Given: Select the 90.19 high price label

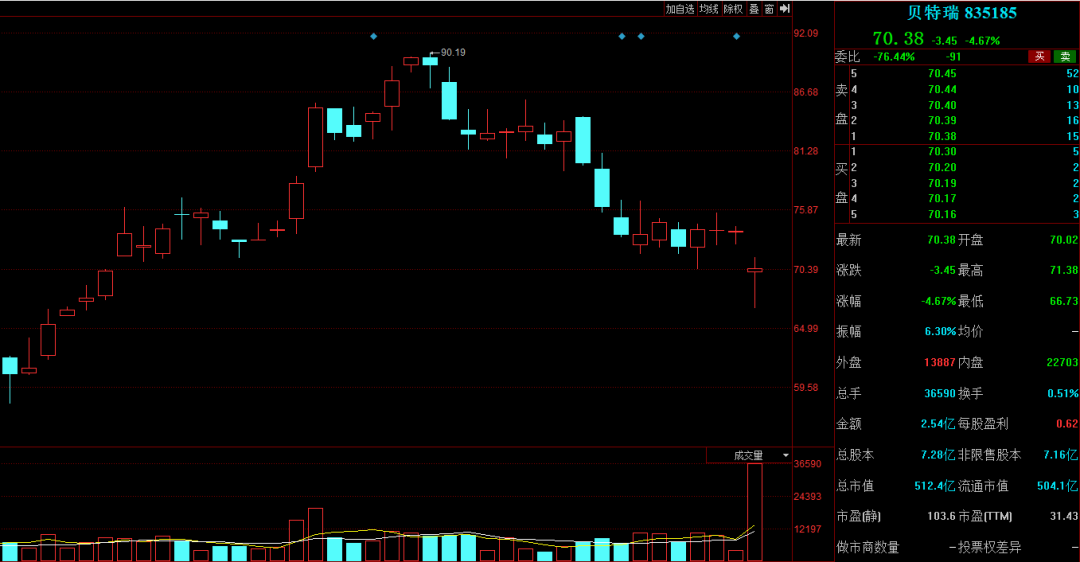Looking at the screenshot, I should point(452,52).
